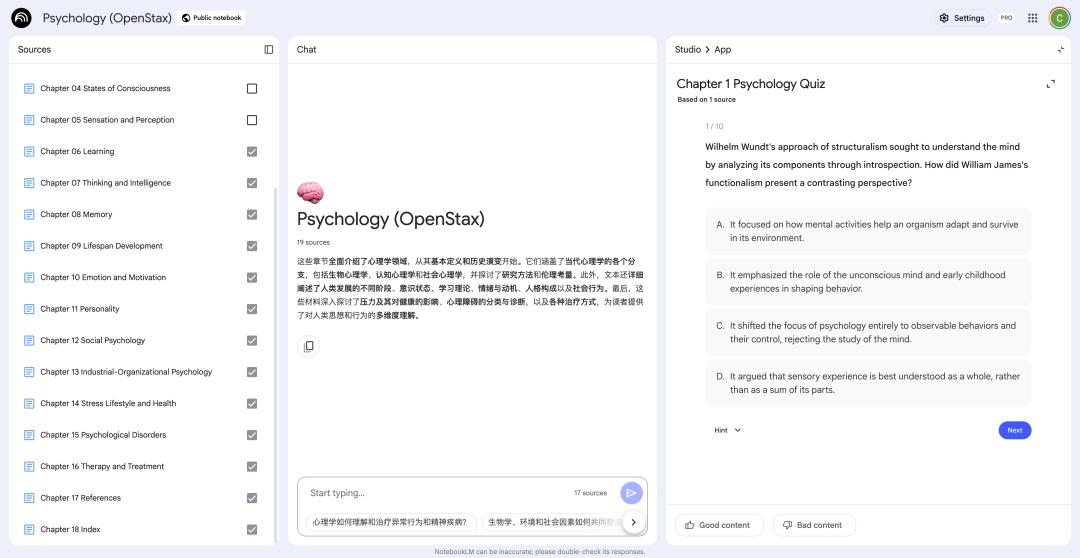Collapse the Sources panel icon
Screen dimensions: 1080x558
tap(269, 50)
